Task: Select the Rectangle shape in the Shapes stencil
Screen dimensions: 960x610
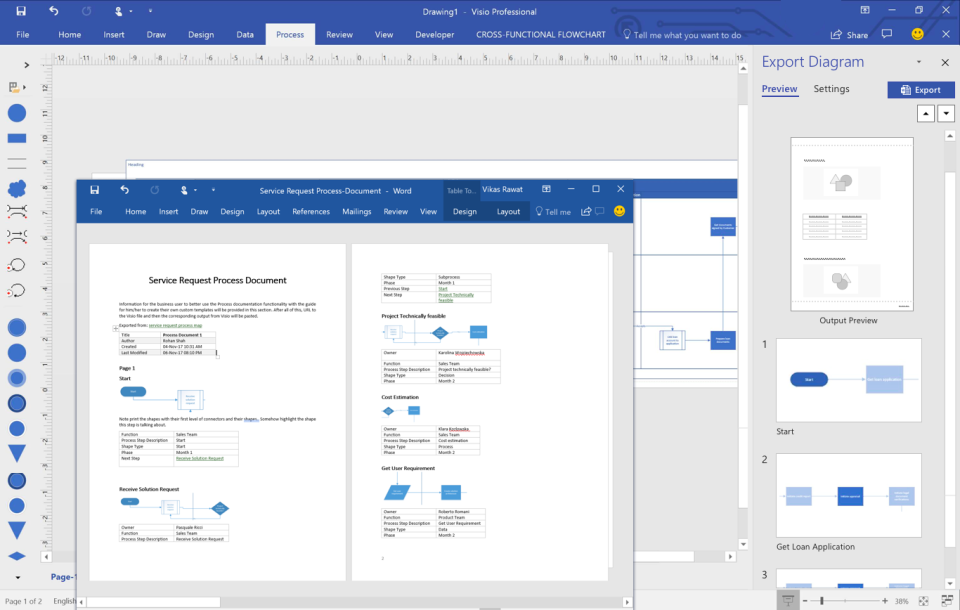Action: click(16, 137)
